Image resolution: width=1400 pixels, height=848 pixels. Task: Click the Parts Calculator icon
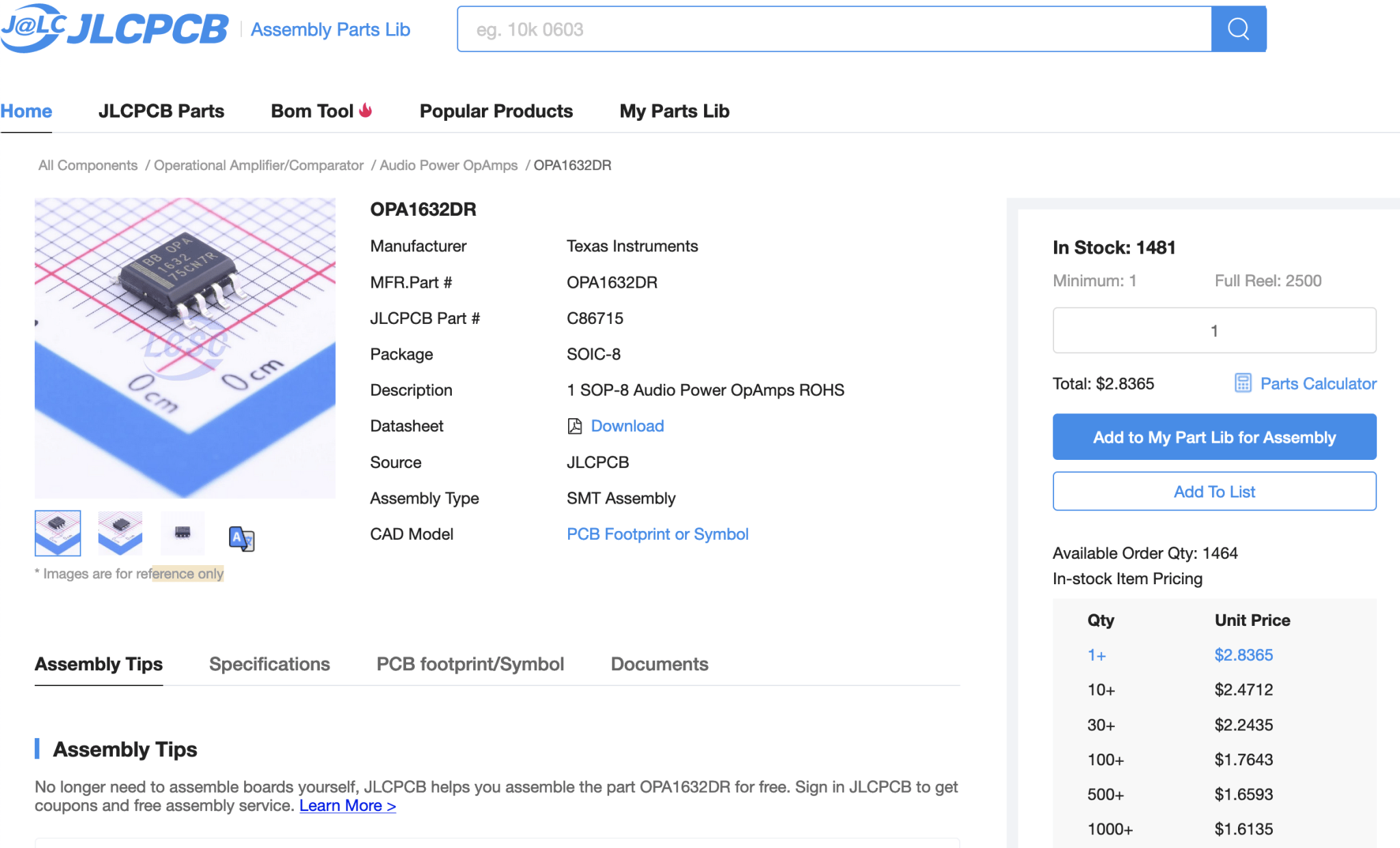[x=1243, y=383]
